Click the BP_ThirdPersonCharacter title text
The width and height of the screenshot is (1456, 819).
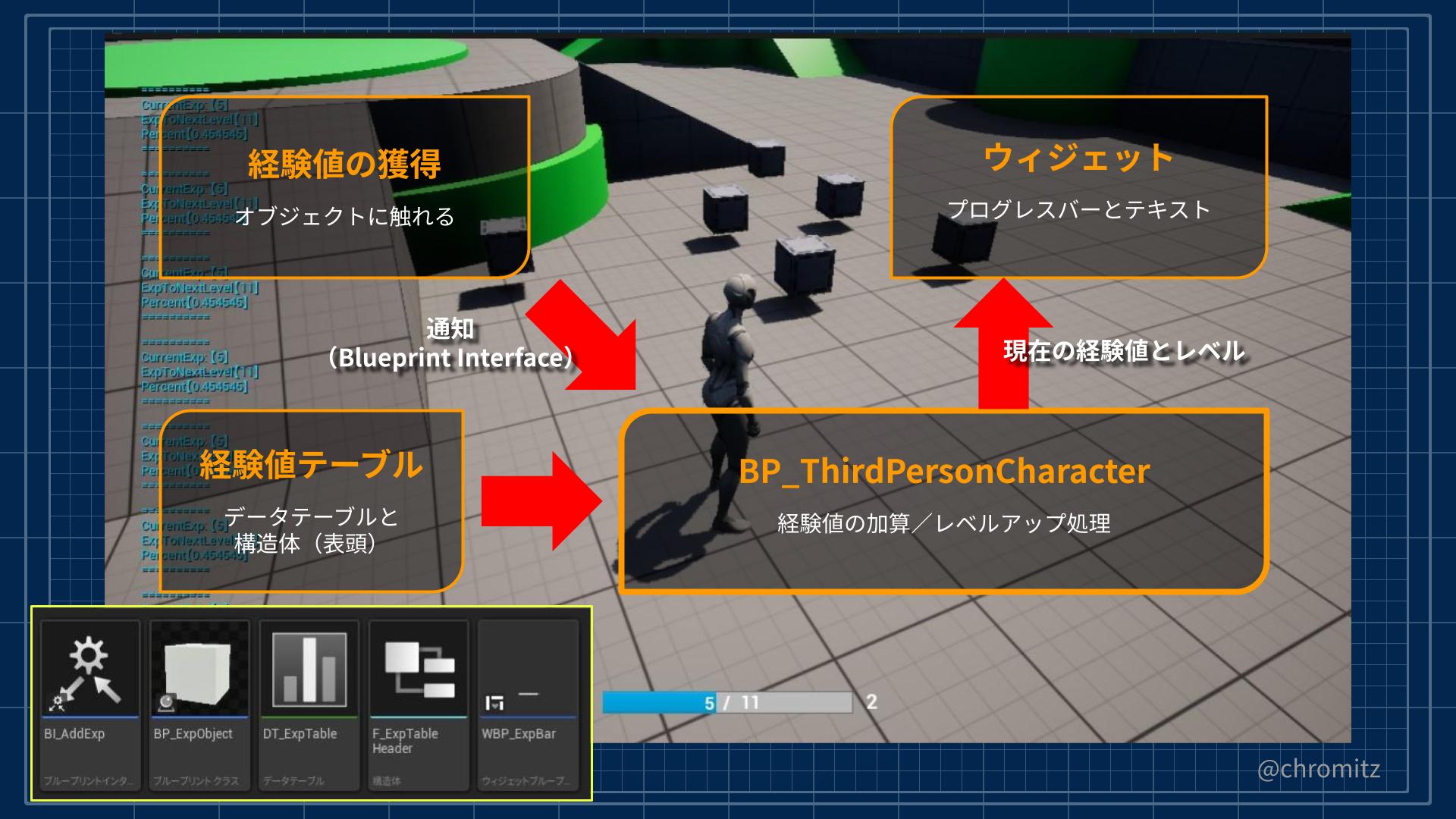[944, 471]
